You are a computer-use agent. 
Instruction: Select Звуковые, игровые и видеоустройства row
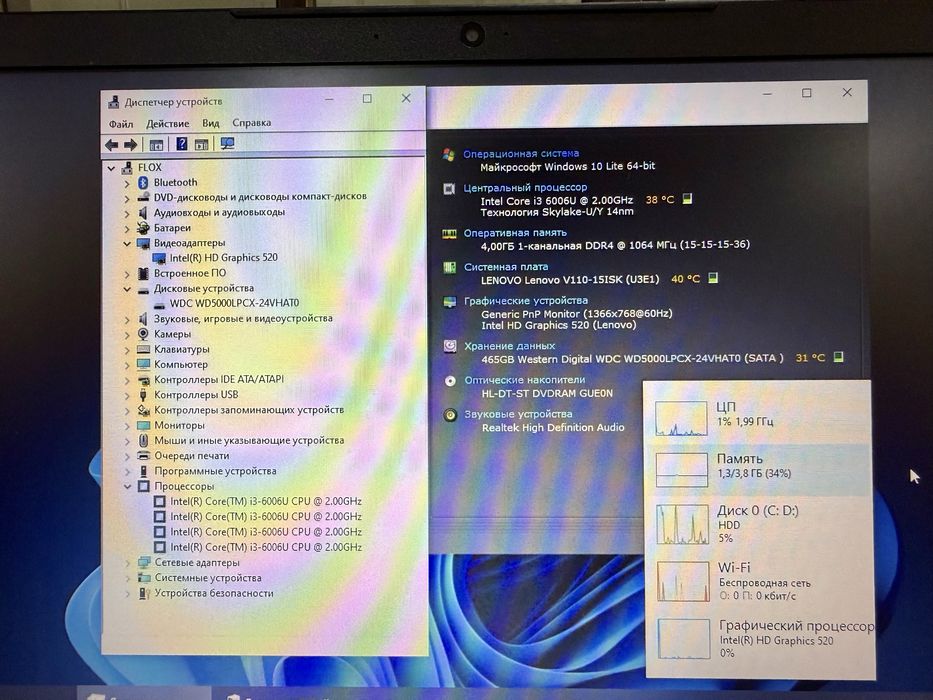243,318
